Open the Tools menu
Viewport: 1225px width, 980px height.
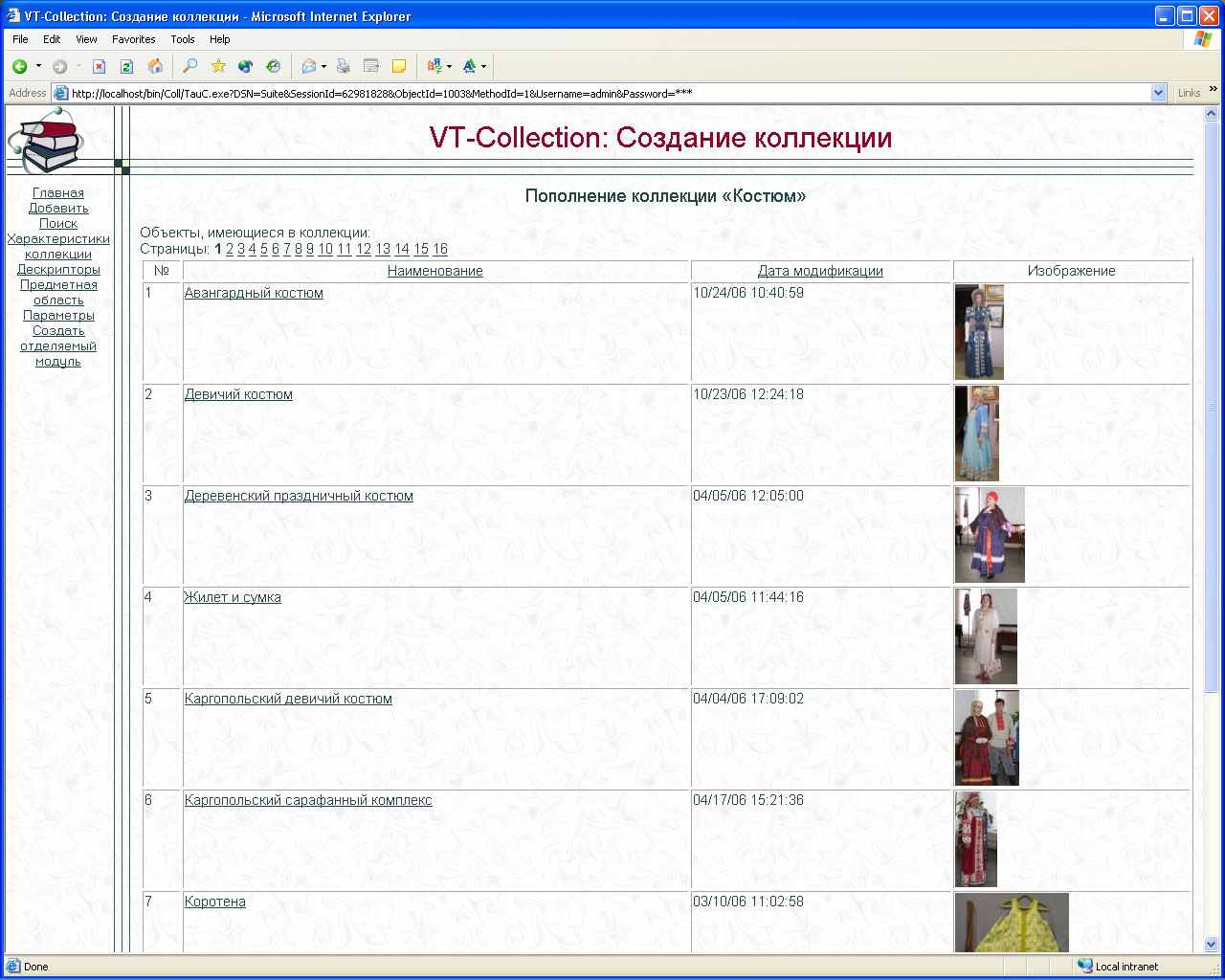click(183, 39)
